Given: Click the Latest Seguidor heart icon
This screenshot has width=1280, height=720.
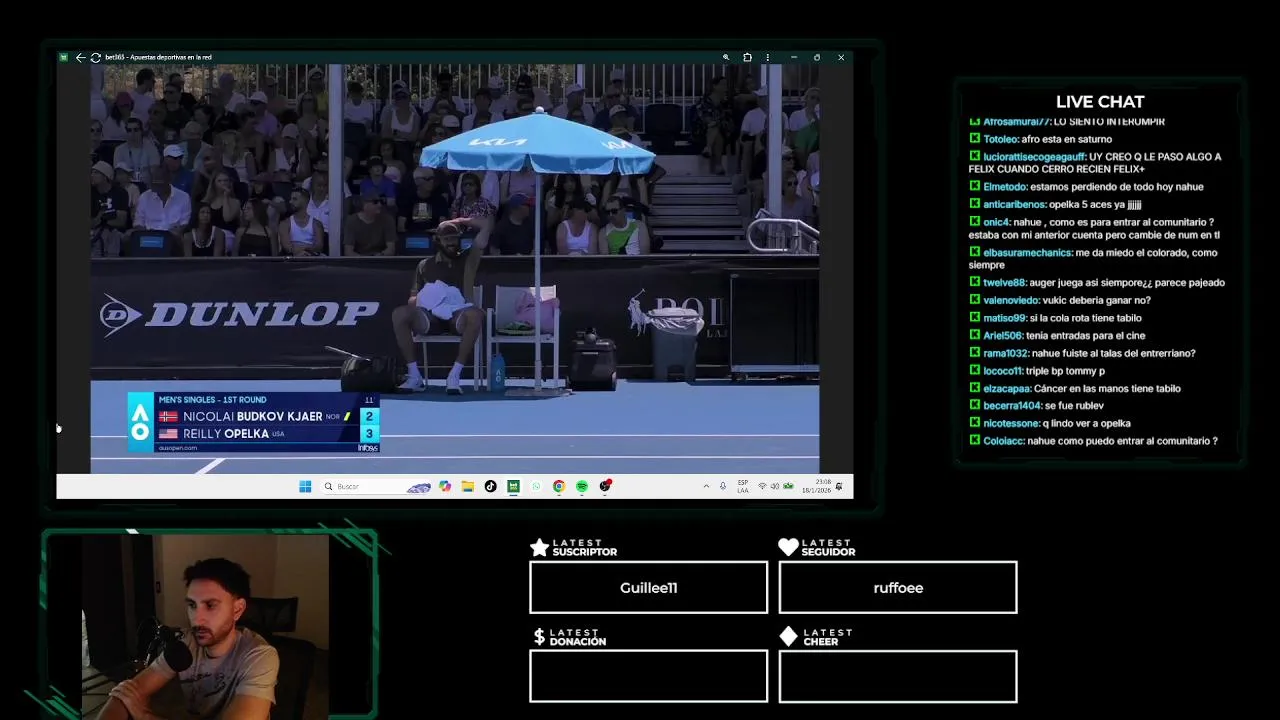Looking at the screenshot, I should [x=788, y=547].
